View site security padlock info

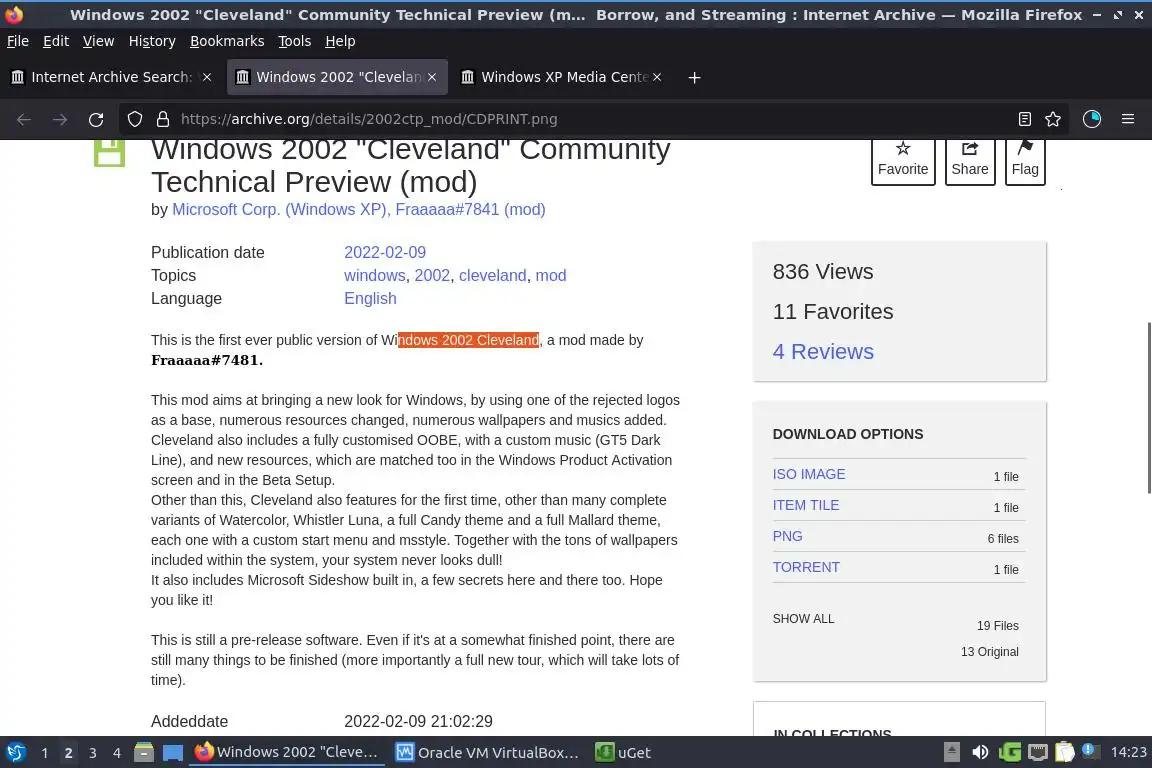pos(163,119)
